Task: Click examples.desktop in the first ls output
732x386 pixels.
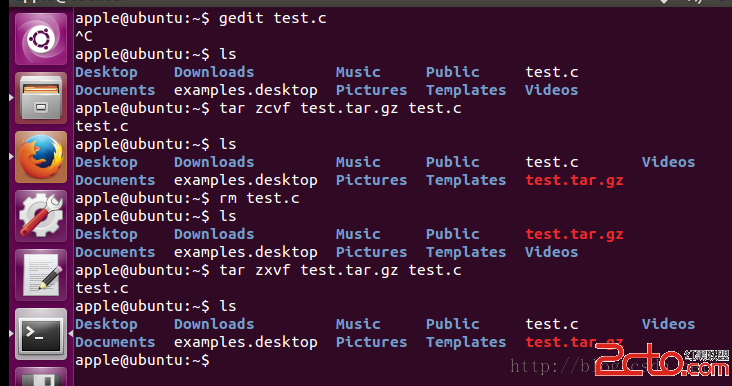Action: pyautogui.click(x=246, y=90)
